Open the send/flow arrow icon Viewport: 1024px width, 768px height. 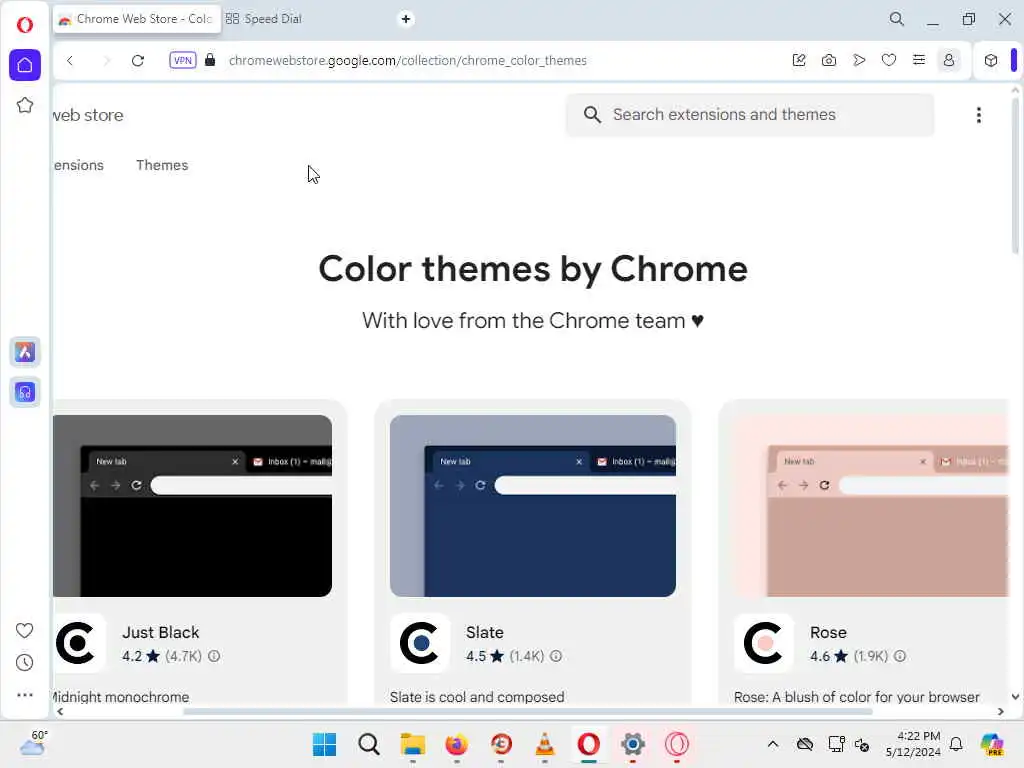click(x=859, y=60)
